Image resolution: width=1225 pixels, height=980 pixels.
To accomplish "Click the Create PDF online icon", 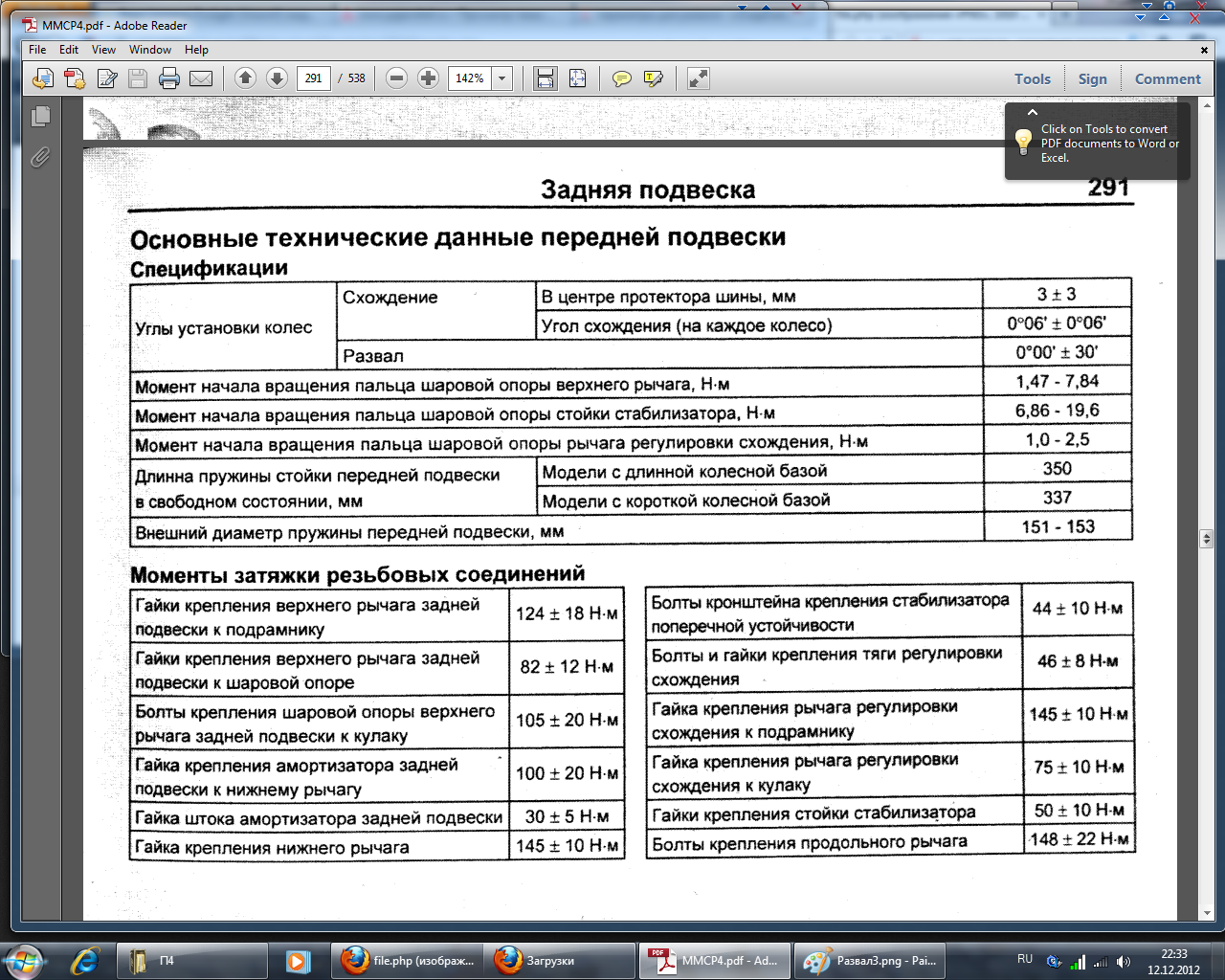I will (75, 78).
